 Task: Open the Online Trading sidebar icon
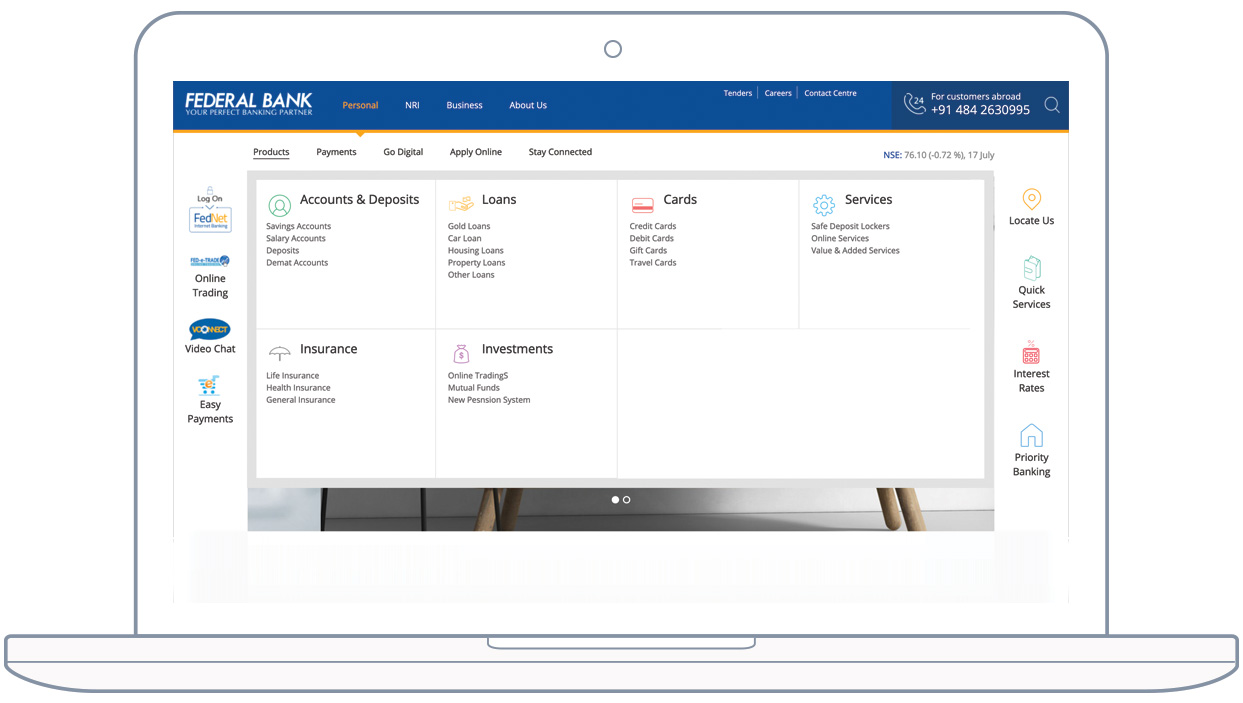210,262
